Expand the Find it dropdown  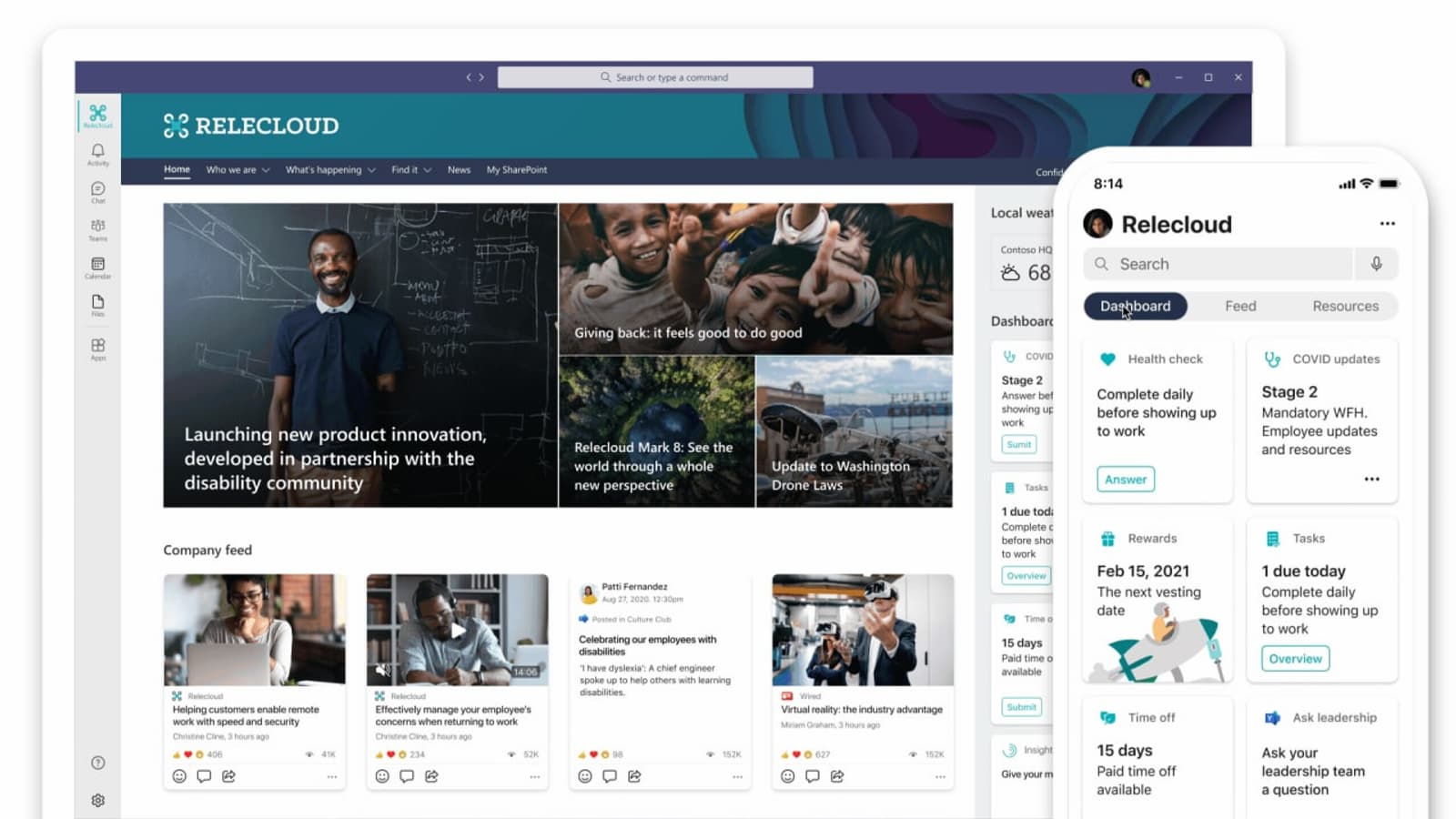pos(411,170)
